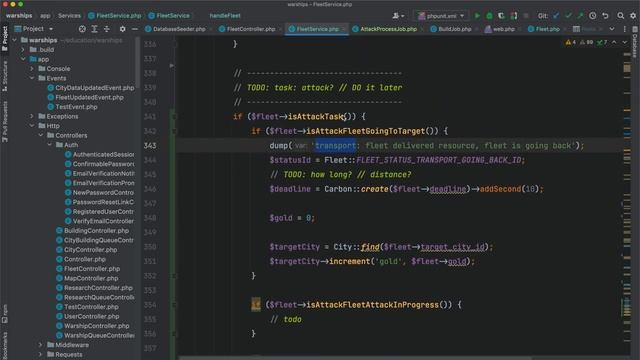Go to next highlighted error arrow
This screenshot has height=360, width=640.
click(x=624, y=42)
